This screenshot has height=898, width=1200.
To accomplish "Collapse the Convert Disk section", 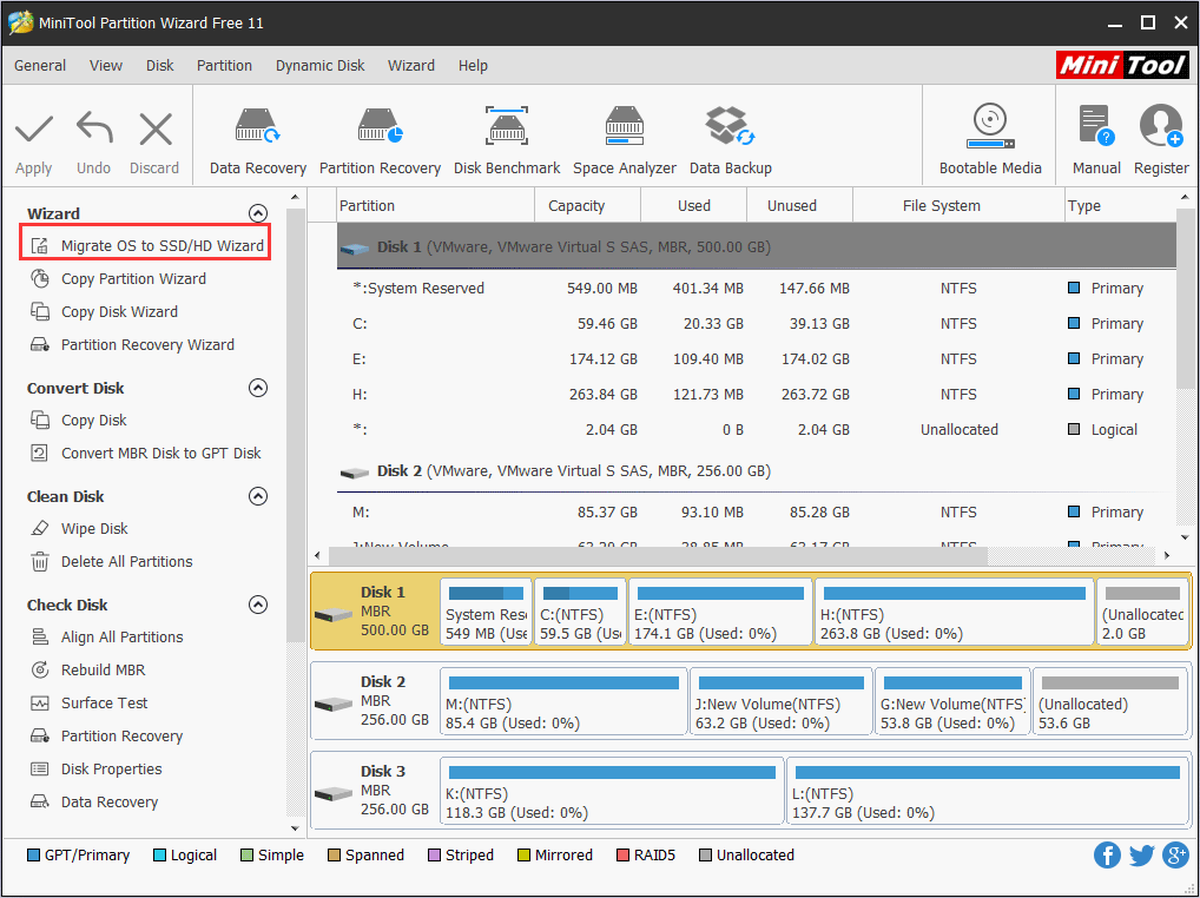I will [x=258, y=388].
